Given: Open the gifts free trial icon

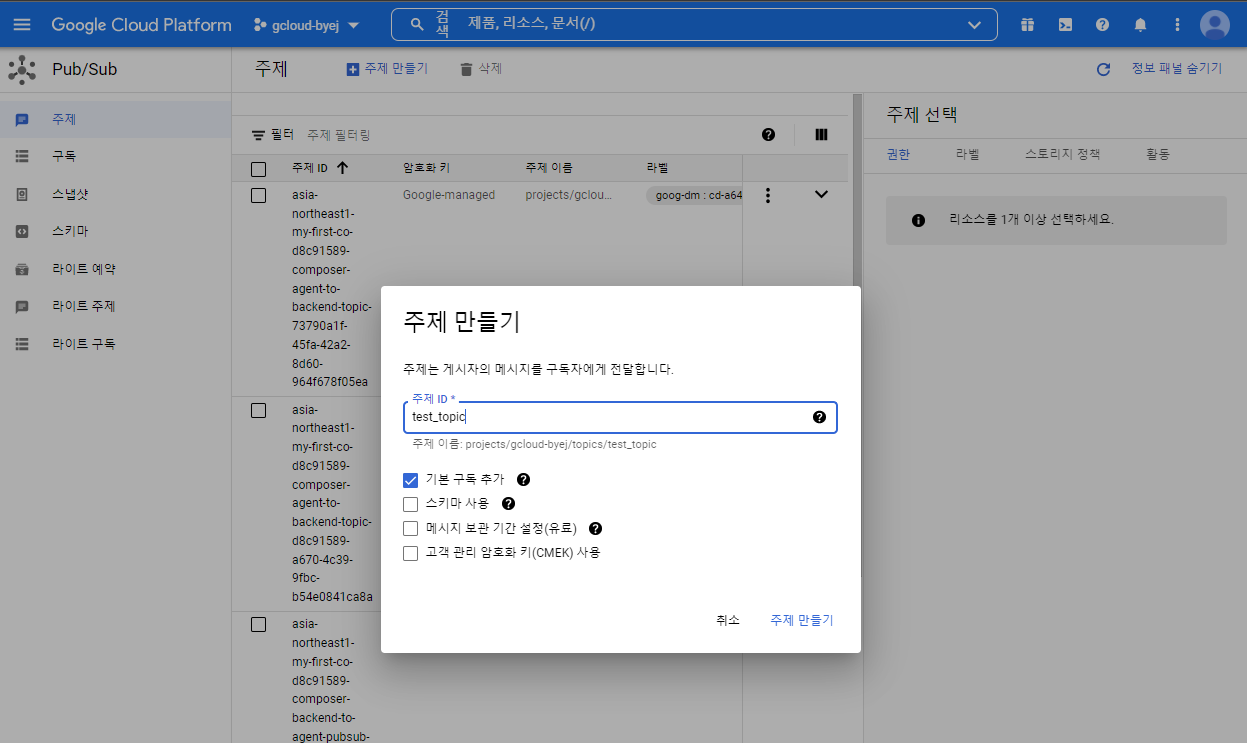Looking at the screenshot, I should 1027,25.
